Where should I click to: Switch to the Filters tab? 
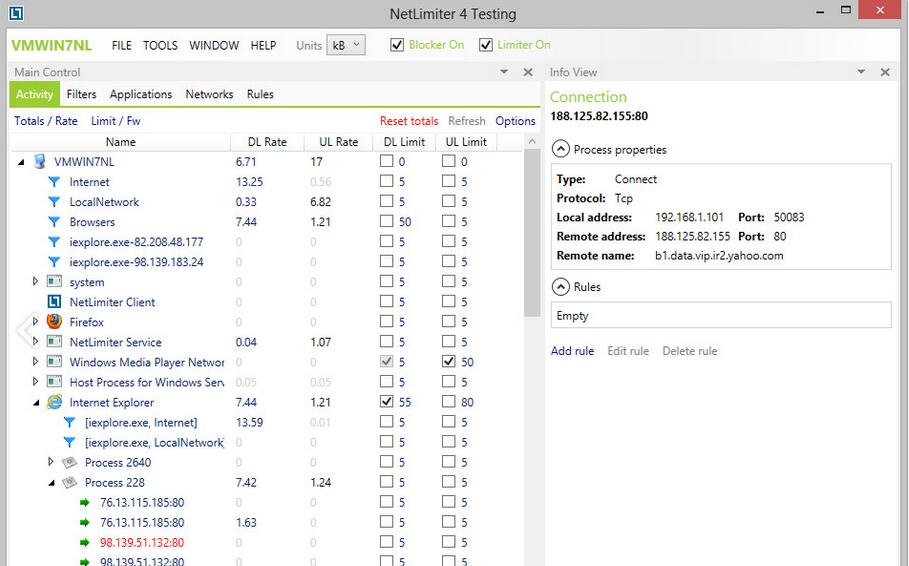click(81, 94)
